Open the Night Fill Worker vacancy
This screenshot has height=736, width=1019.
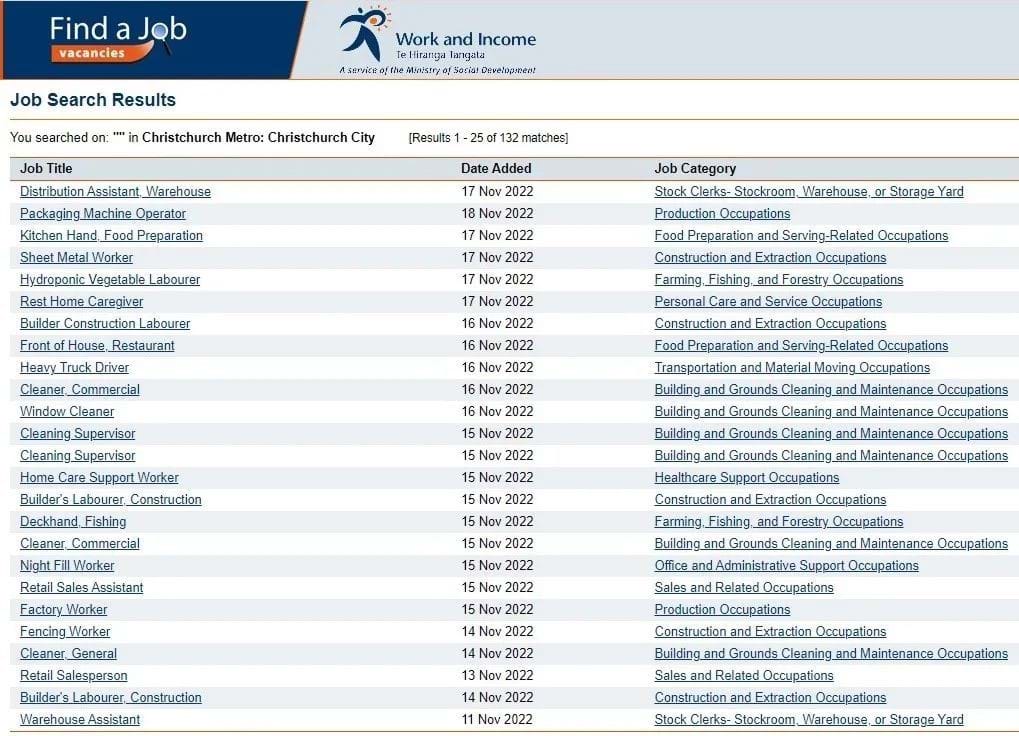(x=67, y=566)
